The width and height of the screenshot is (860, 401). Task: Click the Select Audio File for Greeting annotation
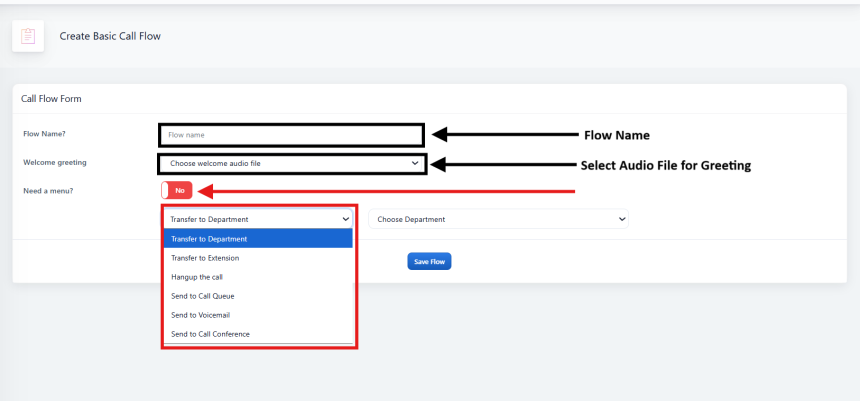click(665, 165)
